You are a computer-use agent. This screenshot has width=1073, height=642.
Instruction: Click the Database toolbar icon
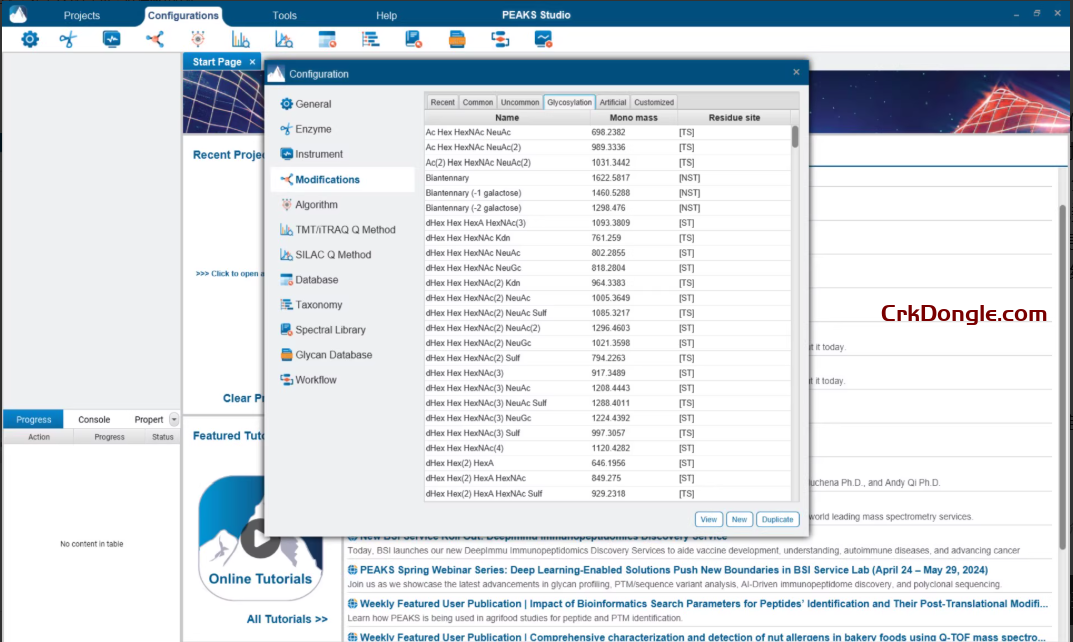[x=320, y=279]
